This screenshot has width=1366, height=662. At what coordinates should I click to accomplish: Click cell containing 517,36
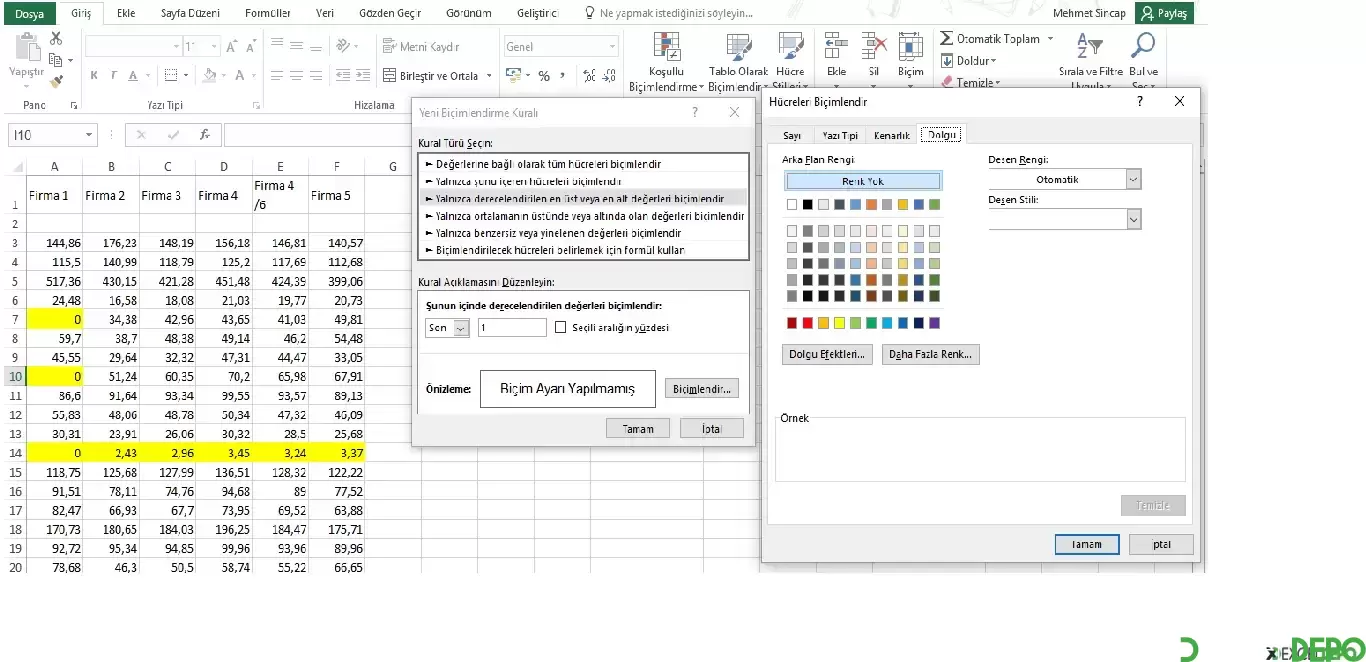[x=54, y=281]
